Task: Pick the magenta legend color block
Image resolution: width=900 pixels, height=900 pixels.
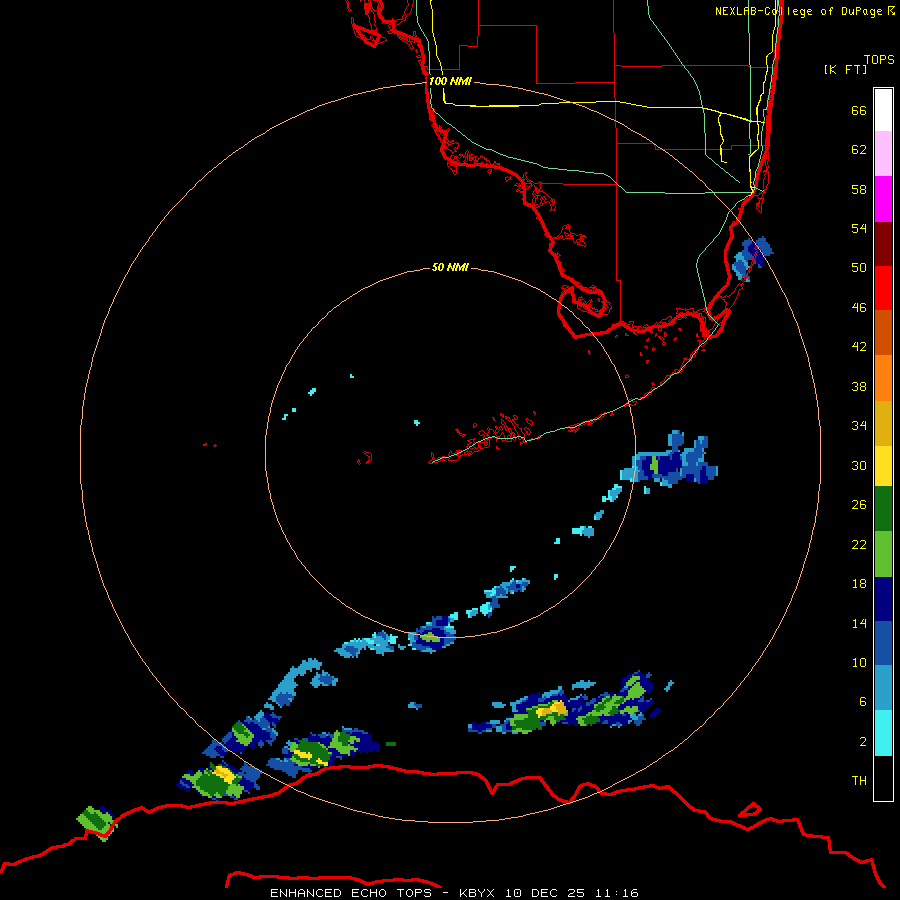Action: [883, 199]
